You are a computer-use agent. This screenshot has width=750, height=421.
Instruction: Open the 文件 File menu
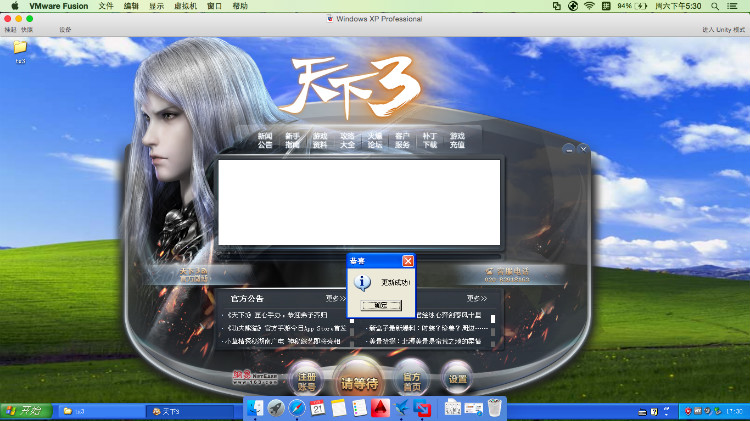(106, 6)
